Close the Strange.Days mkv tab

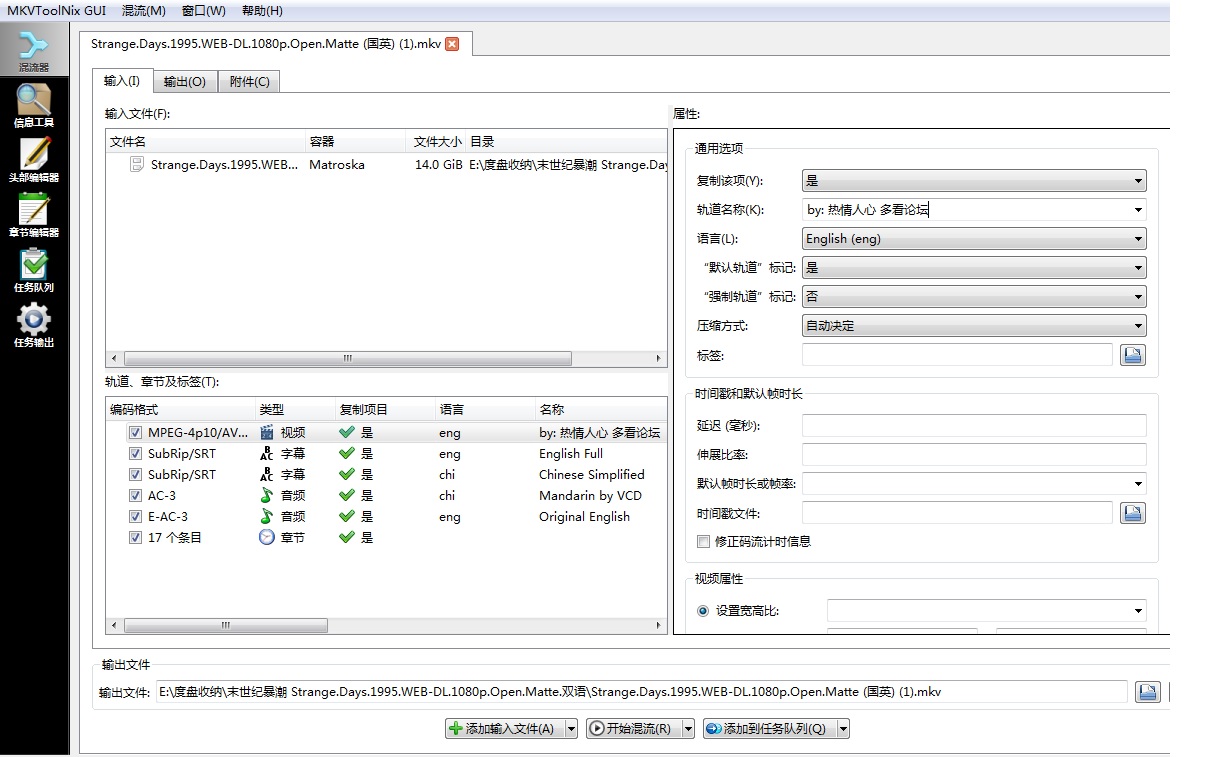(x=452, y=44)
